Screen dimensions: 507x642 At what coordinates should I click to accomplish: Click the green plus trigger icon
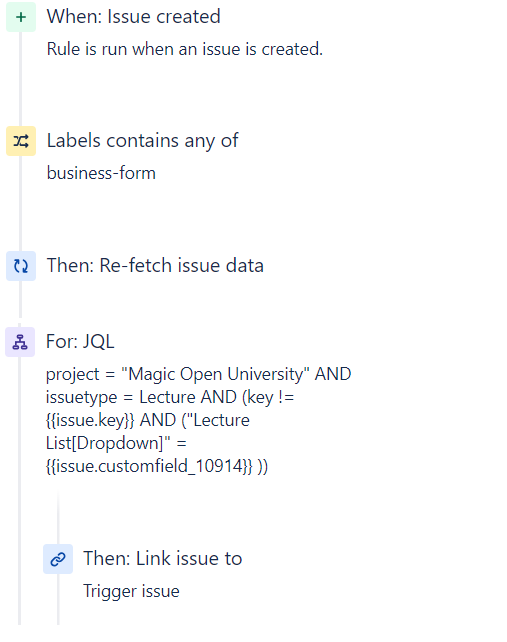(21, 17)
